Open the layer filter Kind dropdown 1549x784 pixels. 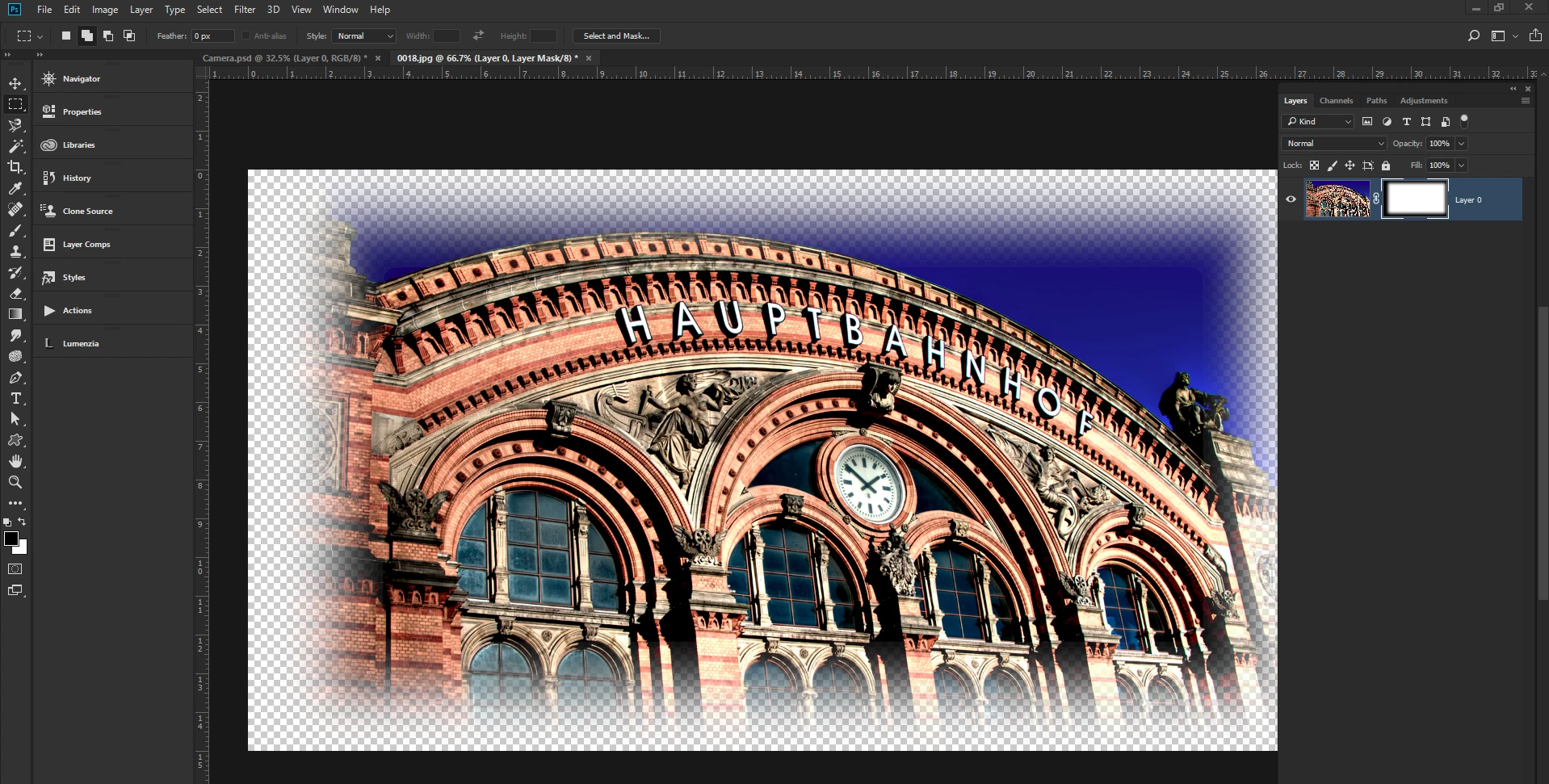coord(1318,121)
